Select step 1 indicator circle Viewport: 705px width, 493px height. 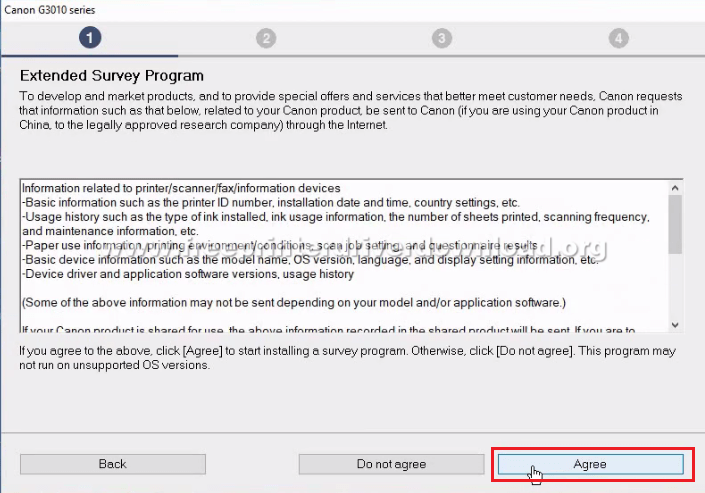[x=90, y=38]
